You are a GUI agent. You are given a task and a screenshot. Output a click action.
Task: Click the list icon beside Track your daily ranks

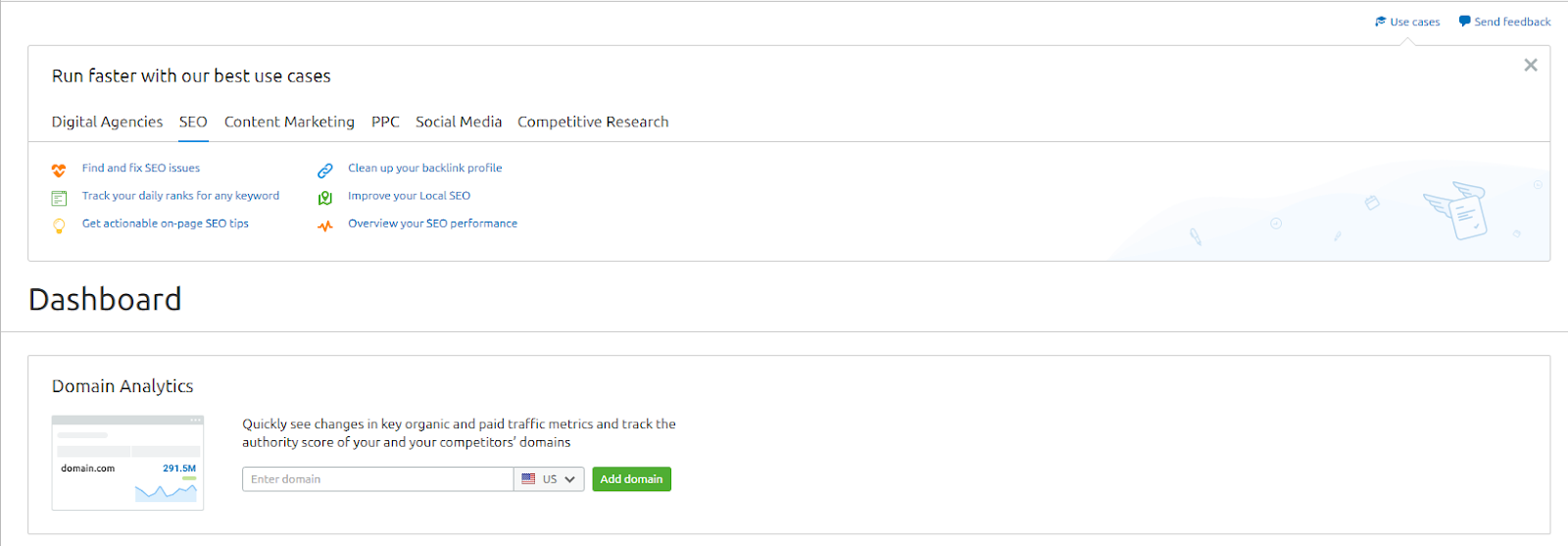click(59, 198)
